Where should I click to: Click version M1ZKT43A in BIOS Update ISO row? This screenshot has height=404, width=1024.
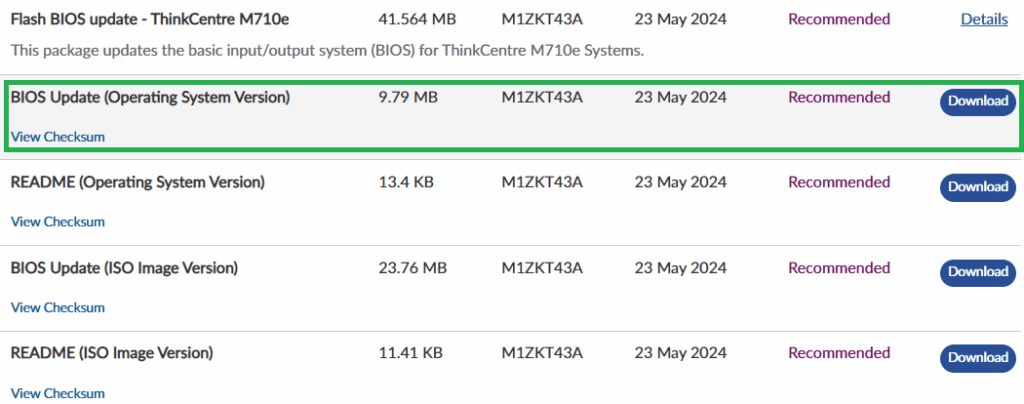pyautogui.click(x=542, y=267)
